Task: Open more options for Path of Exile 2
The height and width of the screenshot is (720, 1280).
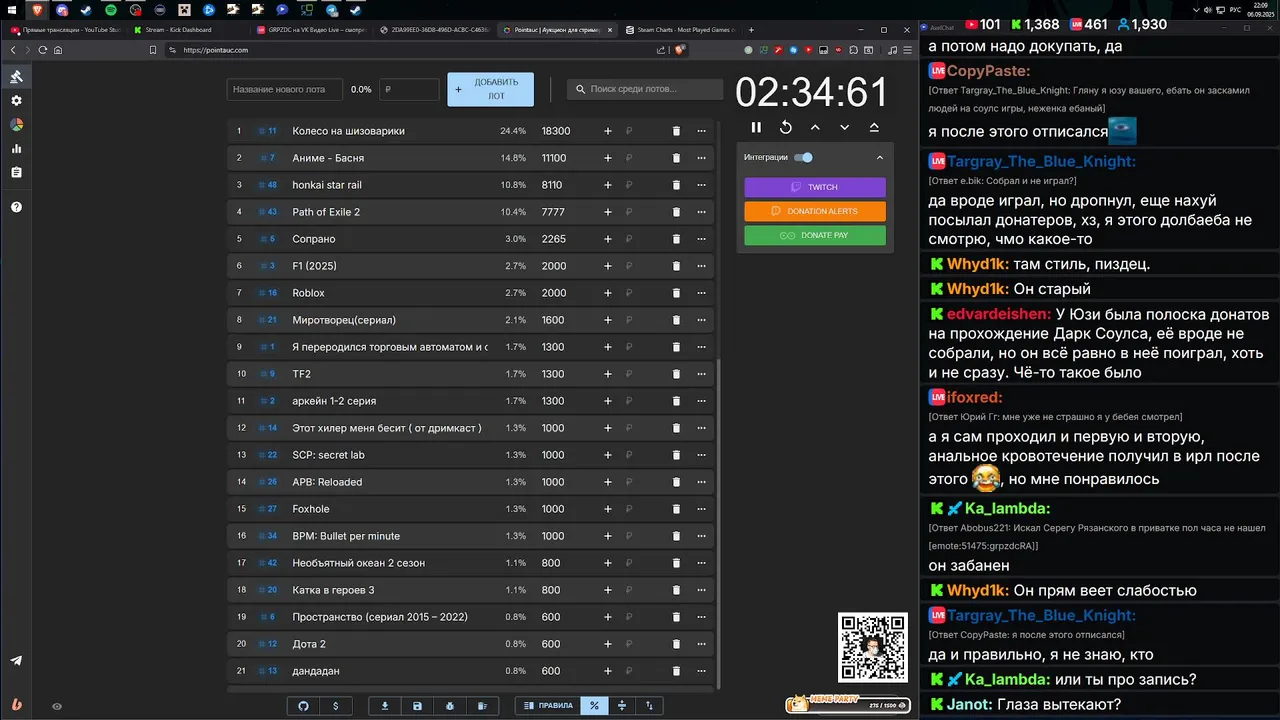Action: tap(701, 212)
